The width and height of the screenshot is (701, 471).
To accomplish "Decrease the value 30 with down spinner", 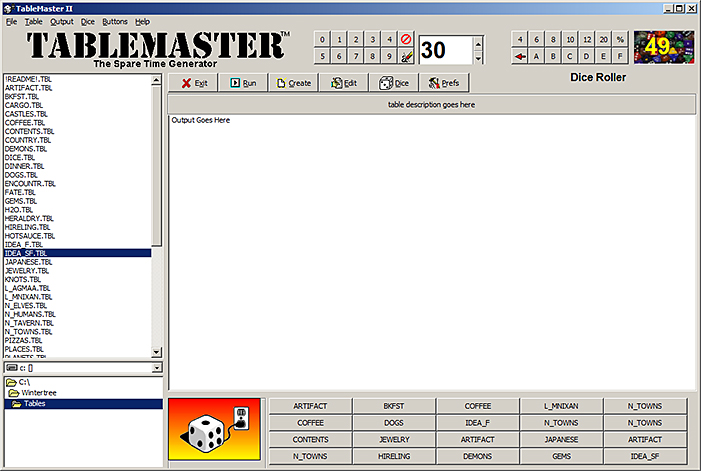I will coord(478,57).
